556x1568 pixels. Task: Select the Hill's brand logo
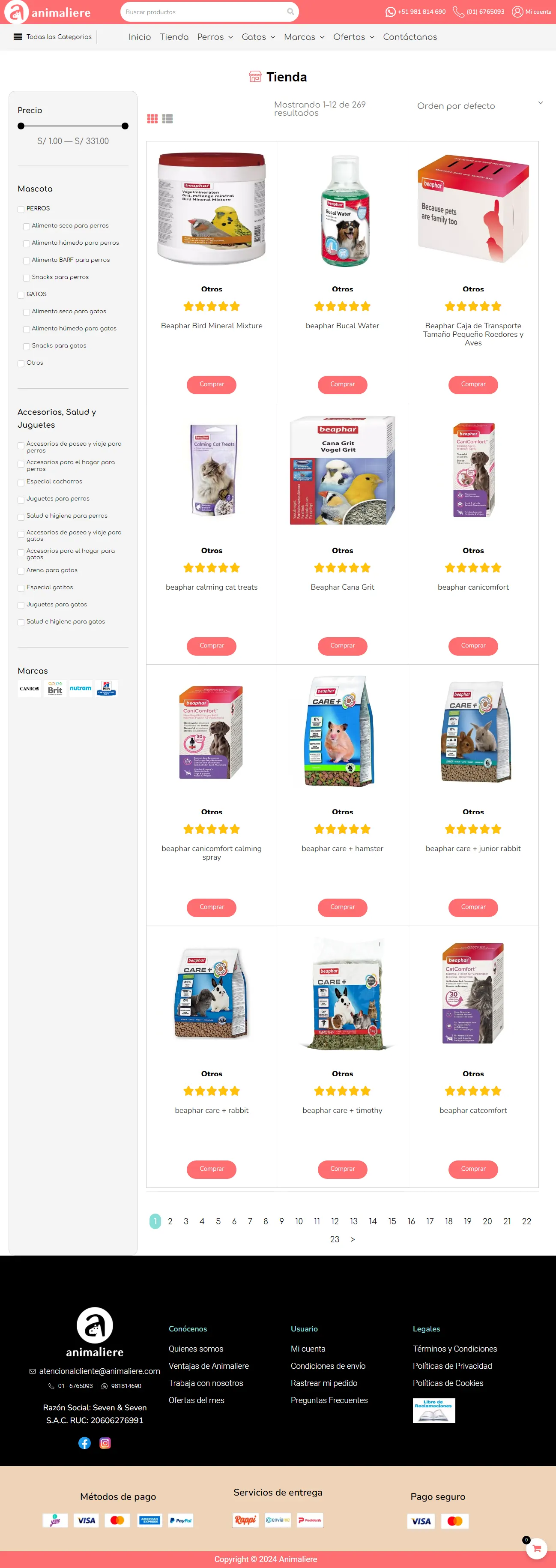(x=107, y=688)
